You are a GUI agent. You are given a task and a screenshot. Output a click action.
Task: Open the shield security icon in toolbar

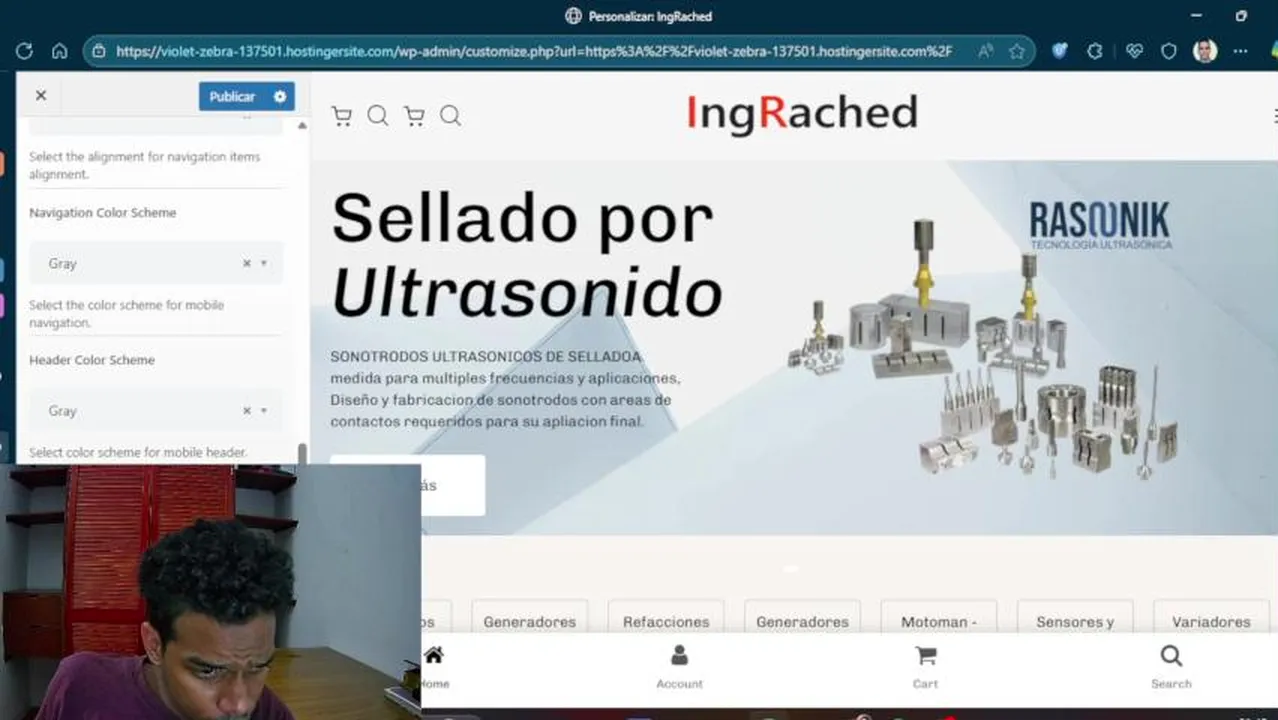pos(1168,51)
